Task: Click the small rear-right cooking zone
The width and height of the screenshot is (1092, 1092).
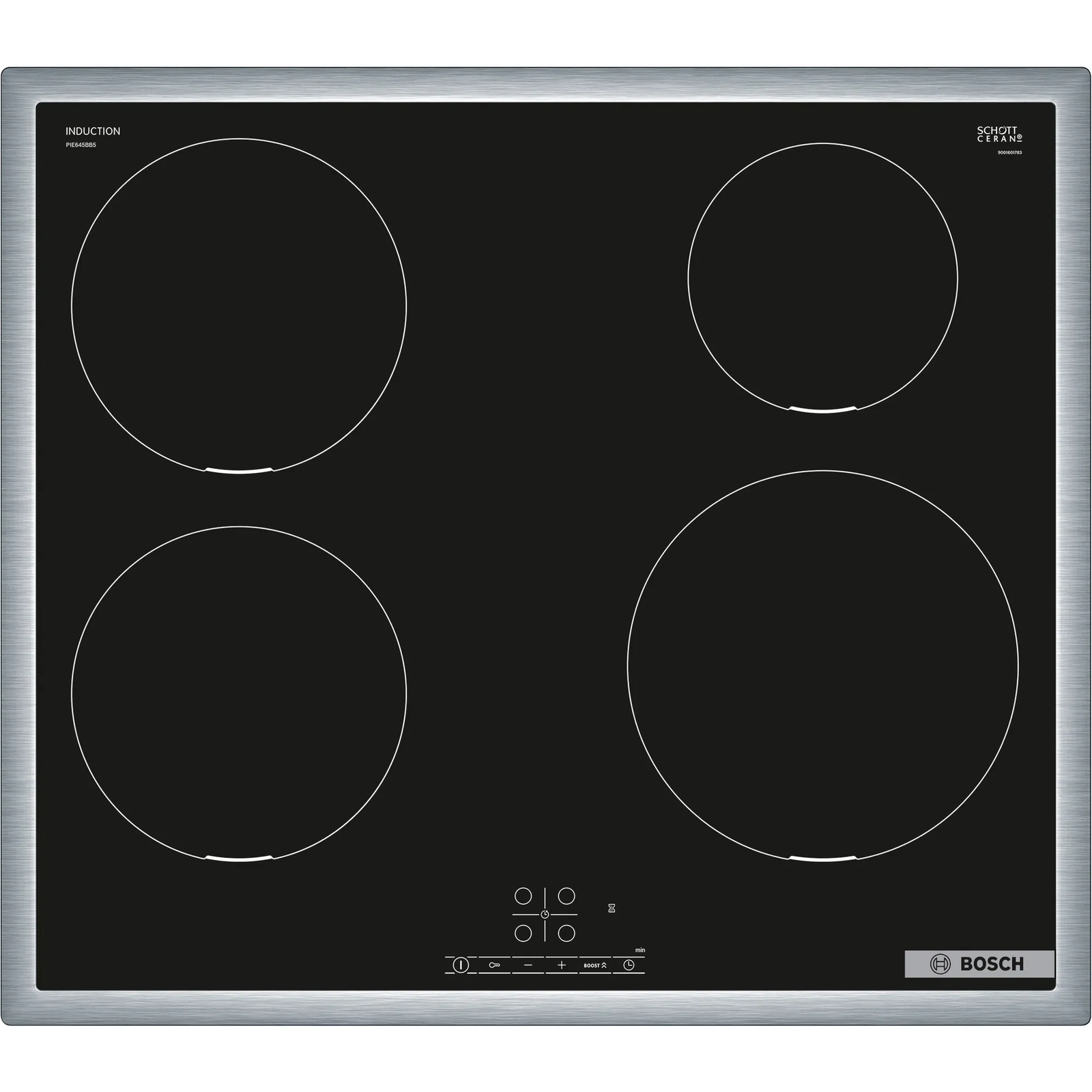Action: point(822,278)
